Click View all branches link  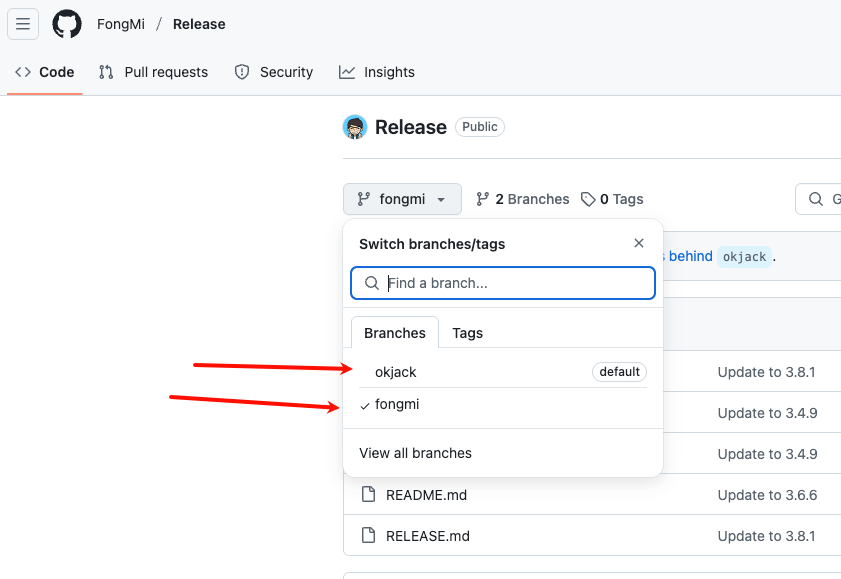(x=415, y=453)
